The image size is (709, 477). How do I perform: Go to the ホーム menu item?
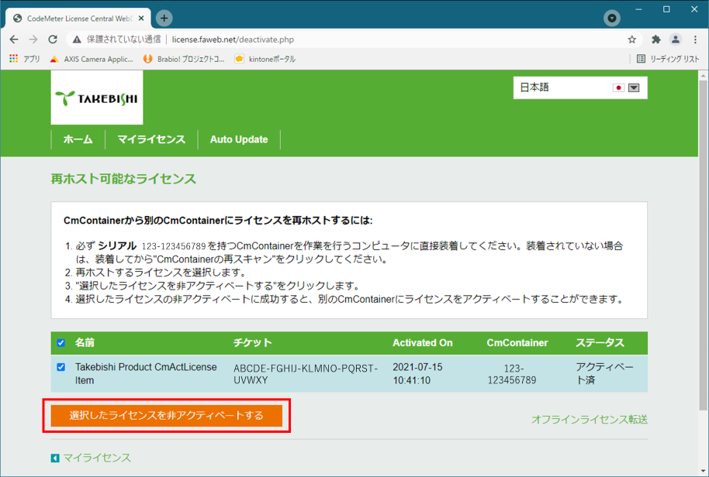click(77, 140)
